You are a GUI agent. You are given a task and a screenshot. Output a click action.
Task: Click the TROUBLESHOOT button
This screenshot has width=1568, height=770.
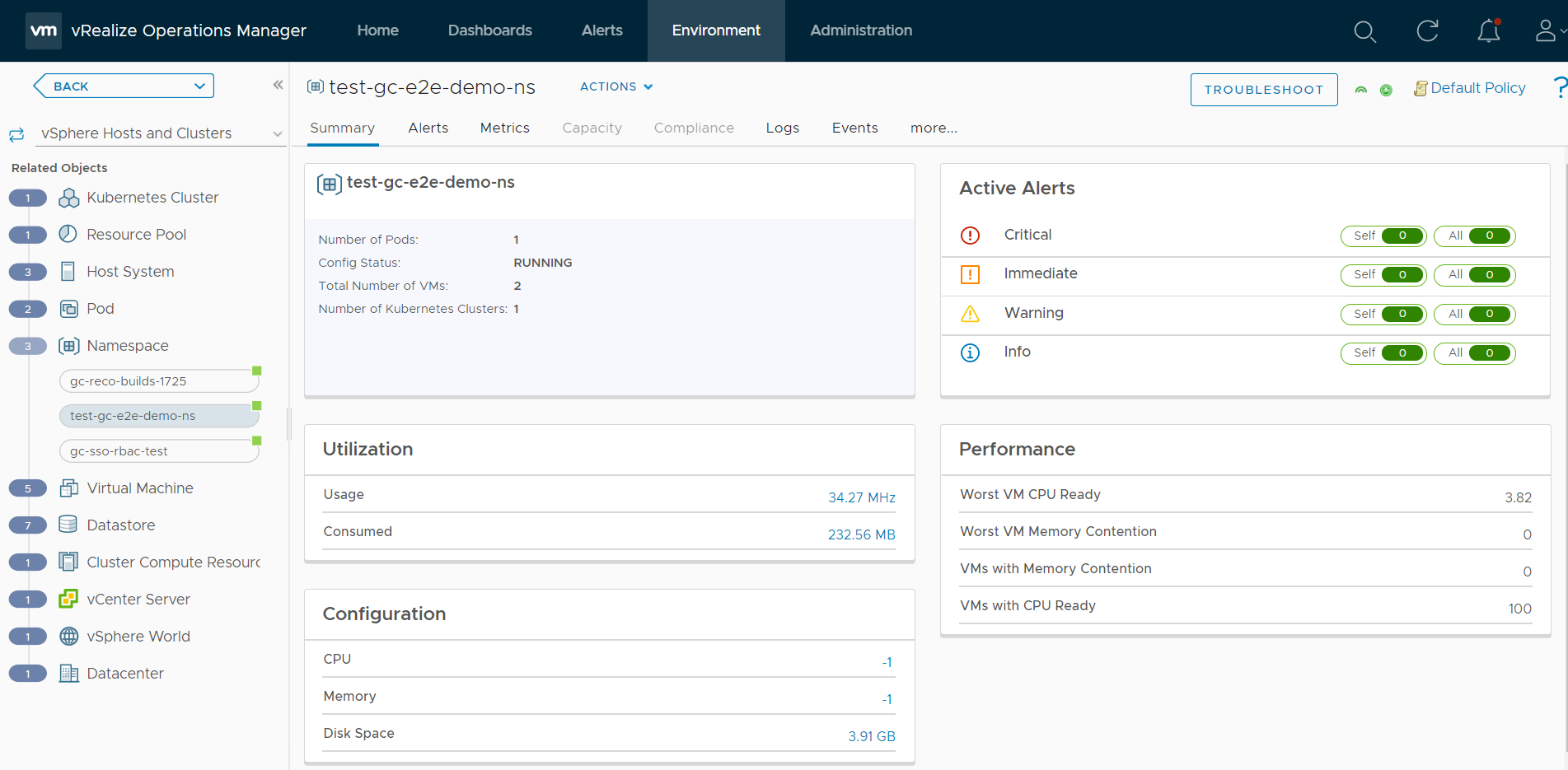[x=1263, y=90]
